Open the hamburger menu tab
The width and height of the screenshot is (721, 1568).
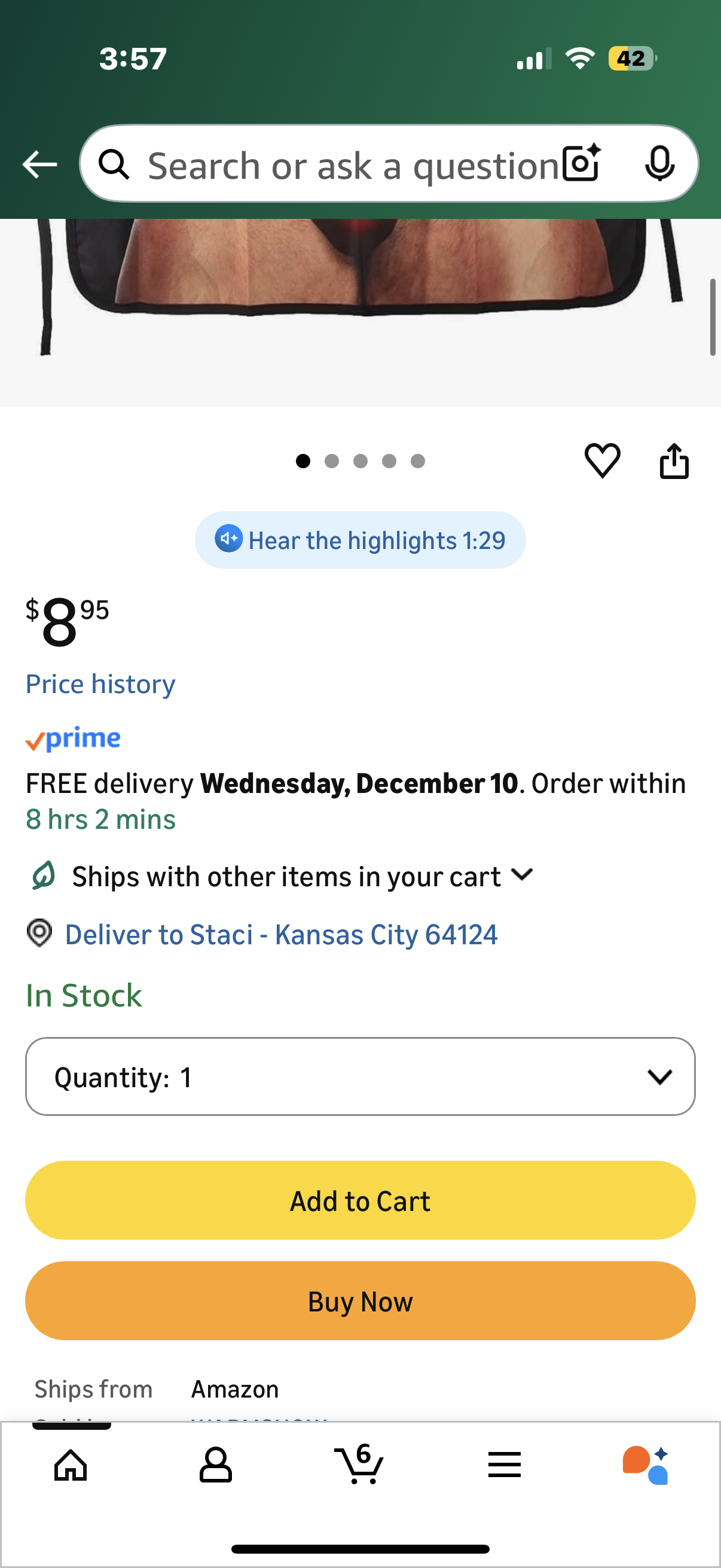[505, 1465]
